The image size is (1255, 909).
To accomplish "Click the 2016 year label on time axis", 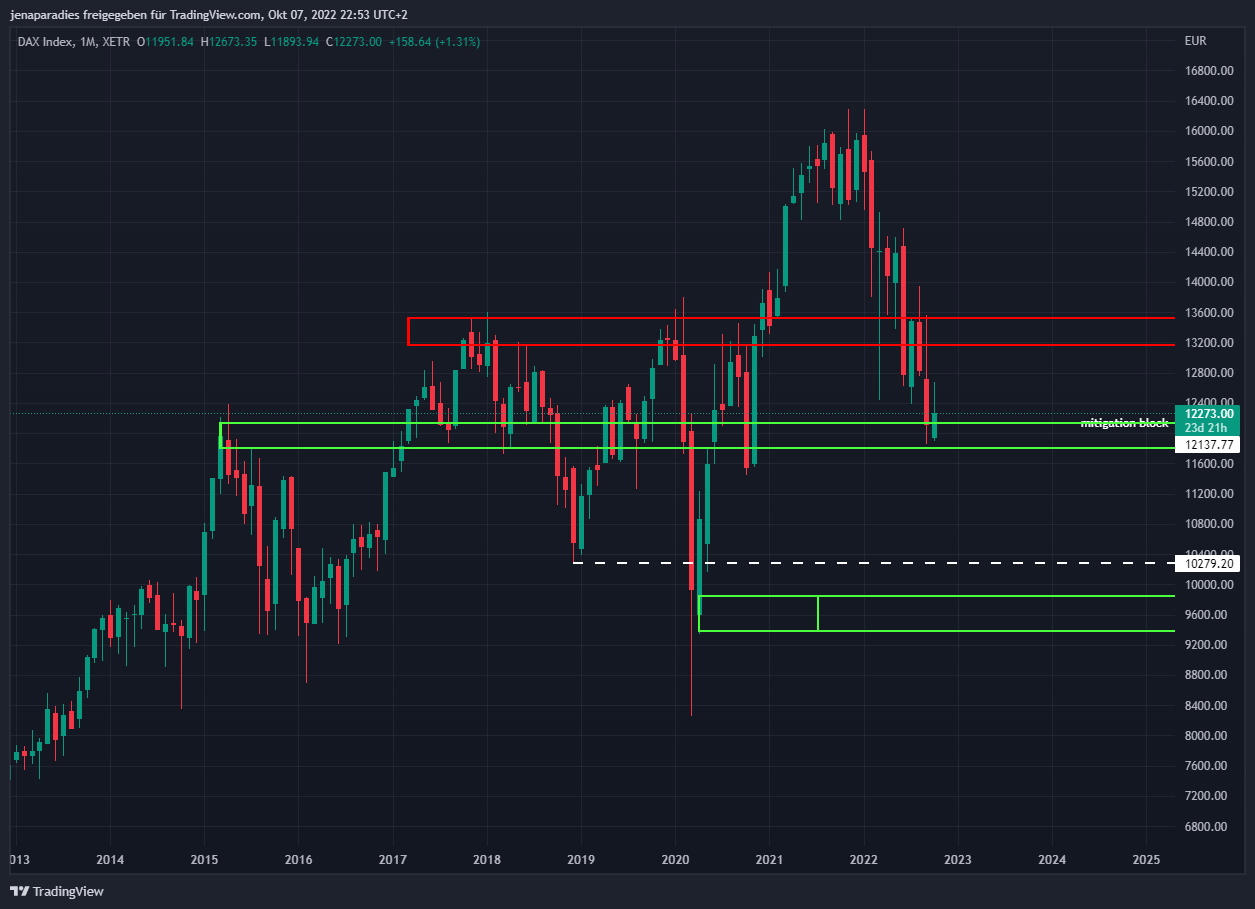I will pos(298,860).
